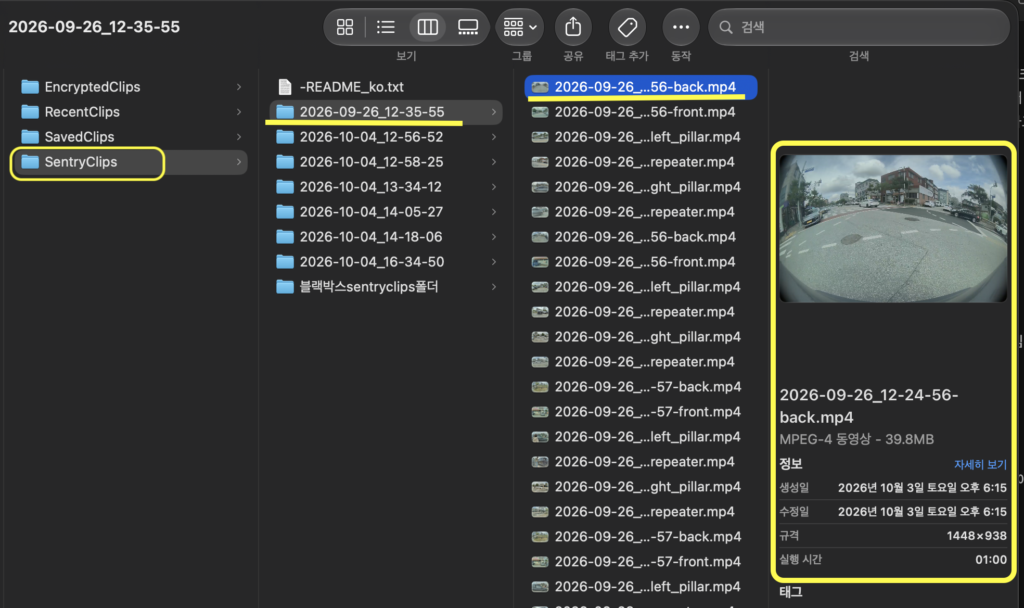Click the SentryClips row chevron

tap(239, 162)
